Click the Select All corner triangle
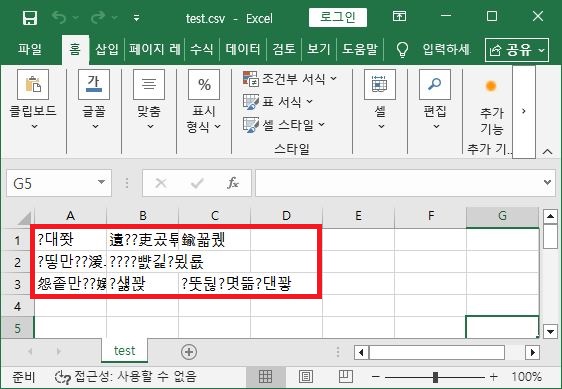 pos(24,218)
